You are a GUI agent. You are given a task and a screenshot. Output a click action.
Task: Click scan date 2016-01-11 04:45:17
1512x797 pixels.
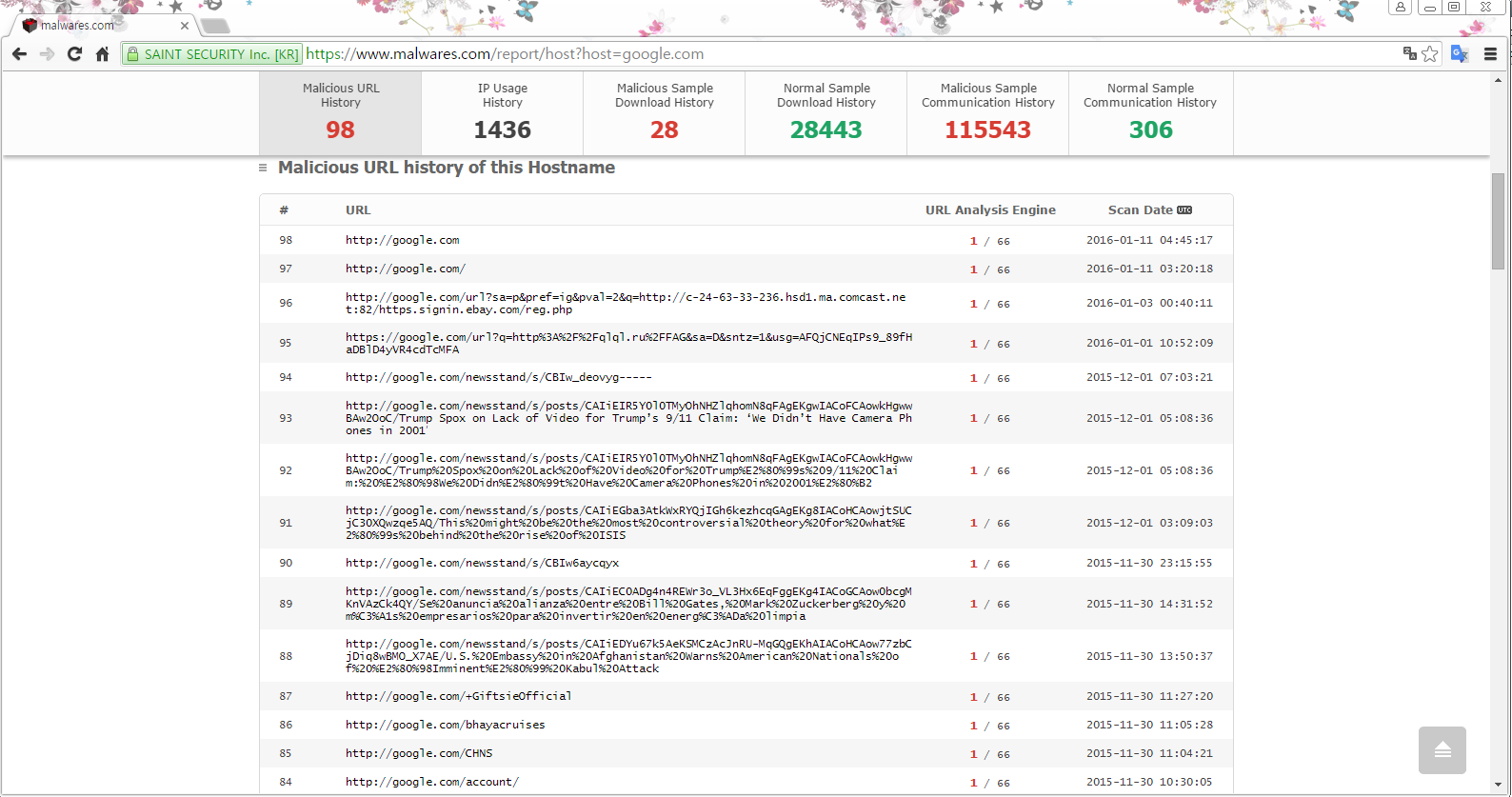(x=1150, y=240)
